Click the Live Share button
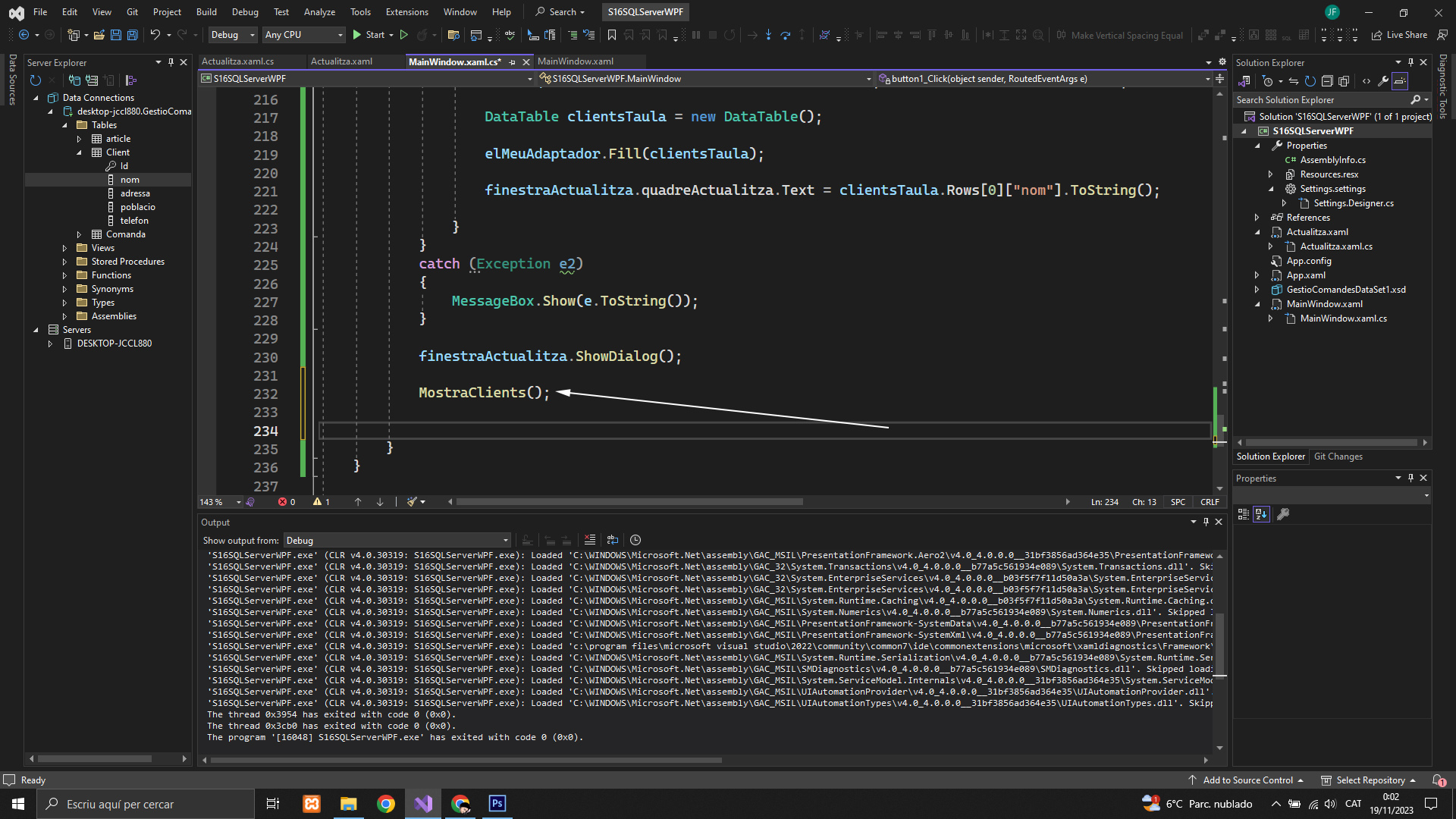 pos(1399,35)
